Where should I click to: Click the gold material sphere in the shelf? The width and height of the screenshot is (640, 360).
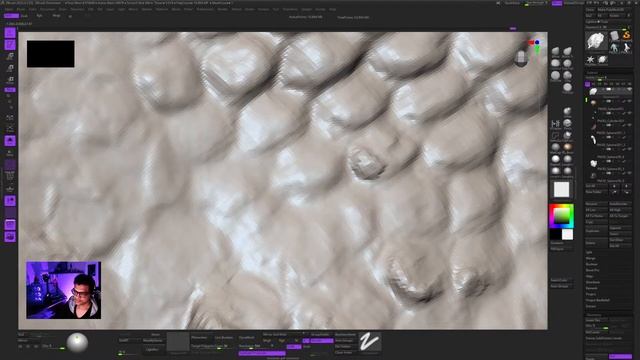tap(567, 147)
